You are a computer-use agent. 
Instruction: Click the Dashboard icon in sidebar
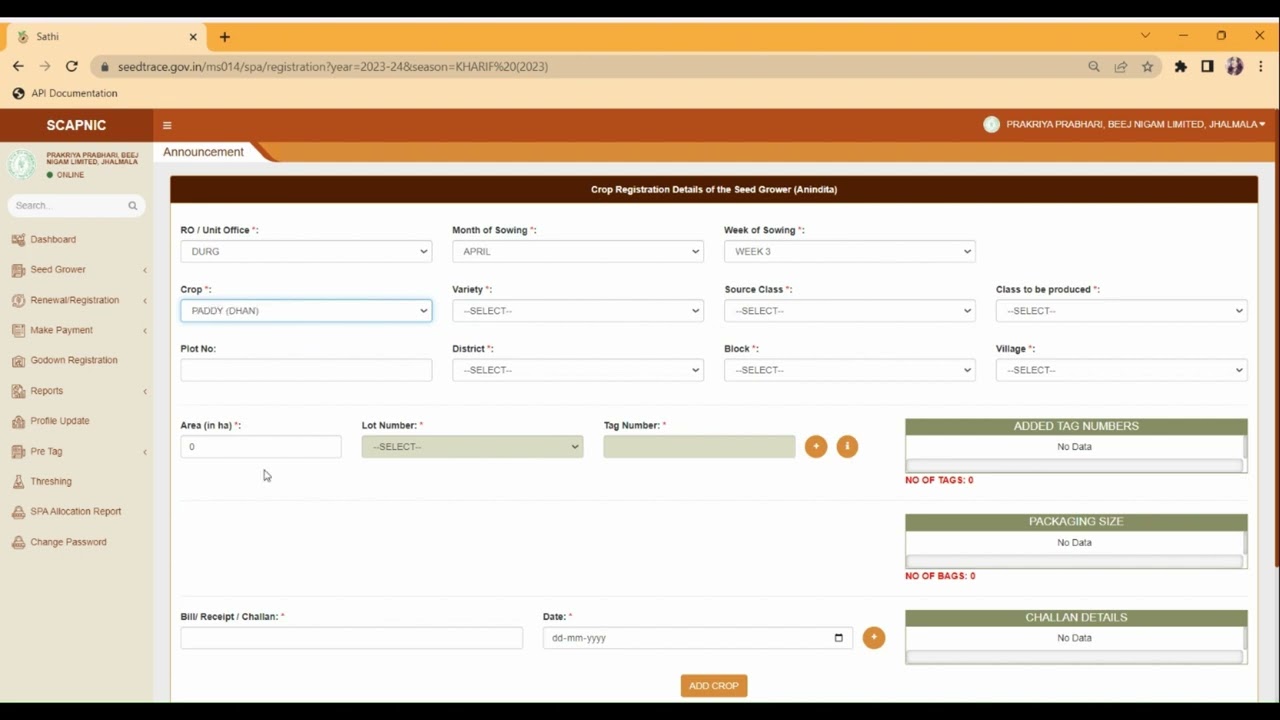18,240
